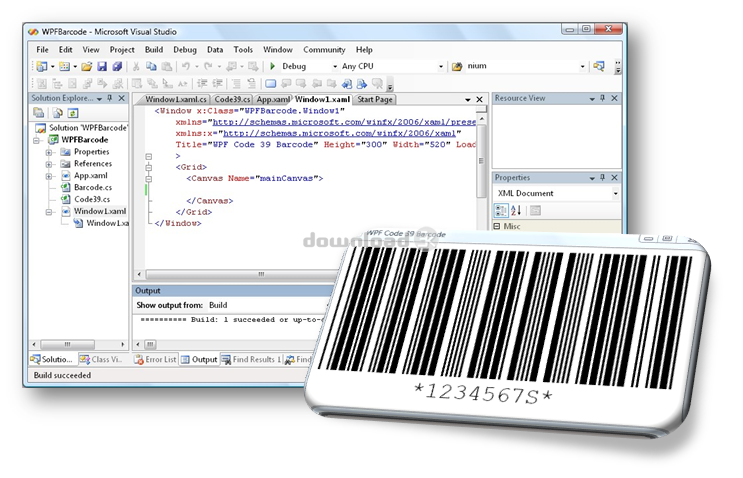The image size is (743, 478).
Task: Click the Save All toolbar icon
Action: pos(117,66)
